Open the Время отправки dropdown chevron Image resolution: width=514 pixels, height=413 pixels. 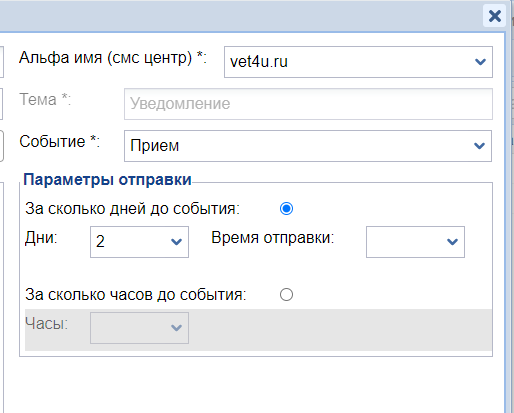(452, 242)
